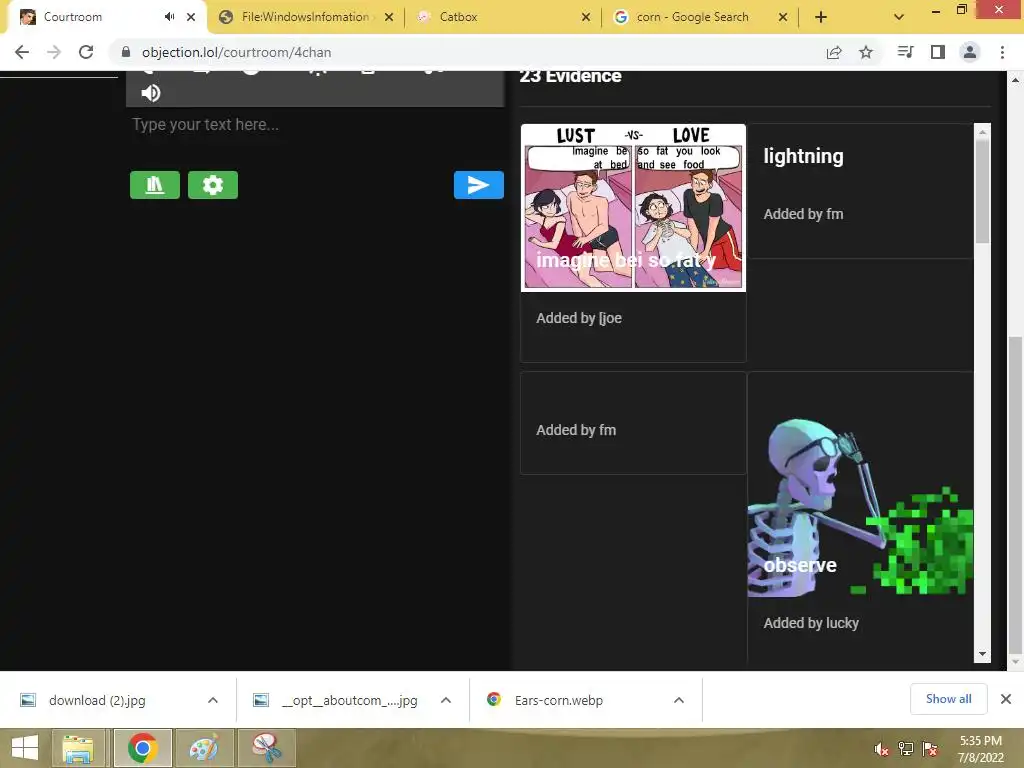Screen dimensions: 1024x768
Task: Switch to the File:WindowsInfomation tab
Action: point(305,17)
